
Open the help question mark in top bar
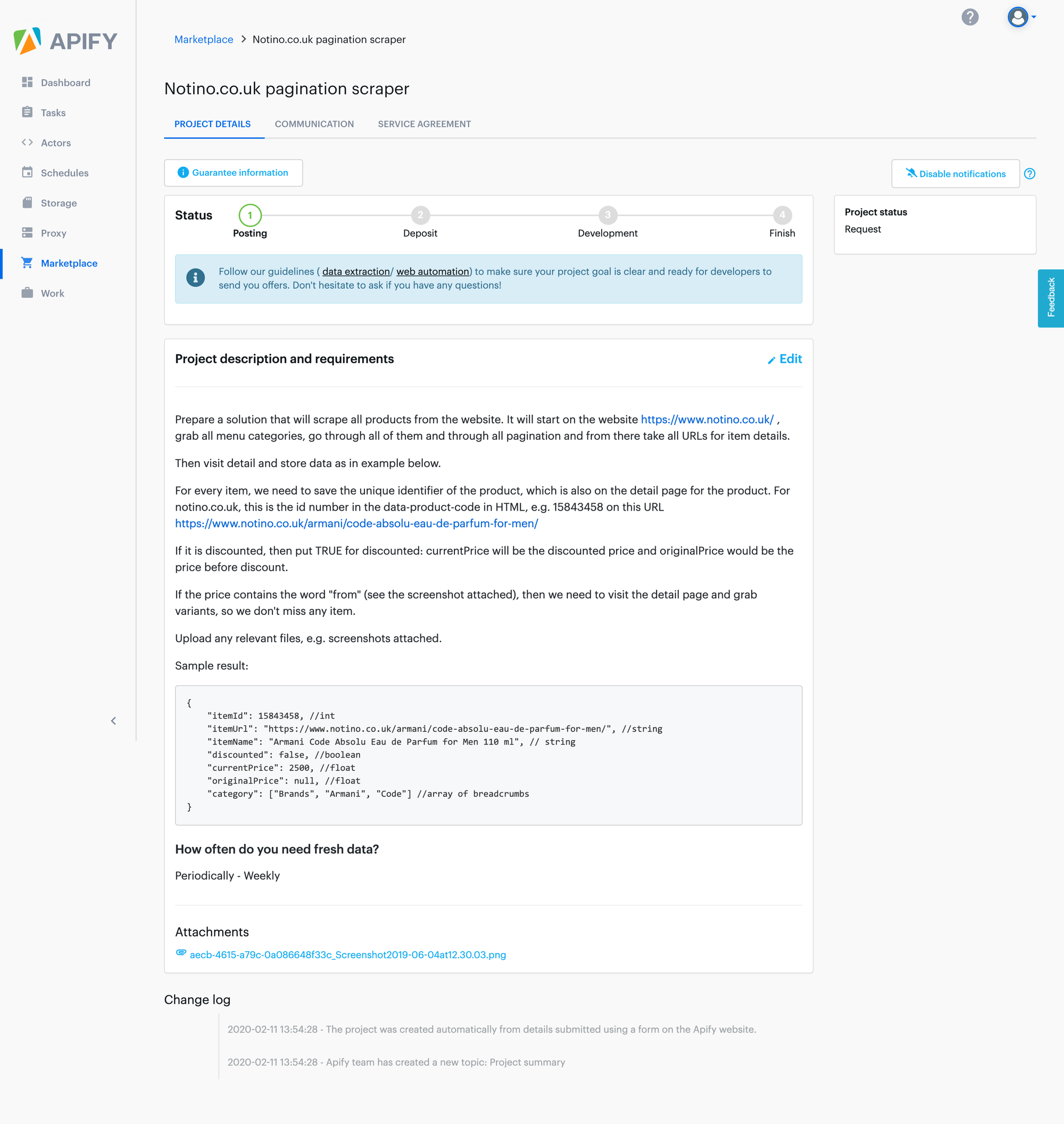(x=970, y=17)
